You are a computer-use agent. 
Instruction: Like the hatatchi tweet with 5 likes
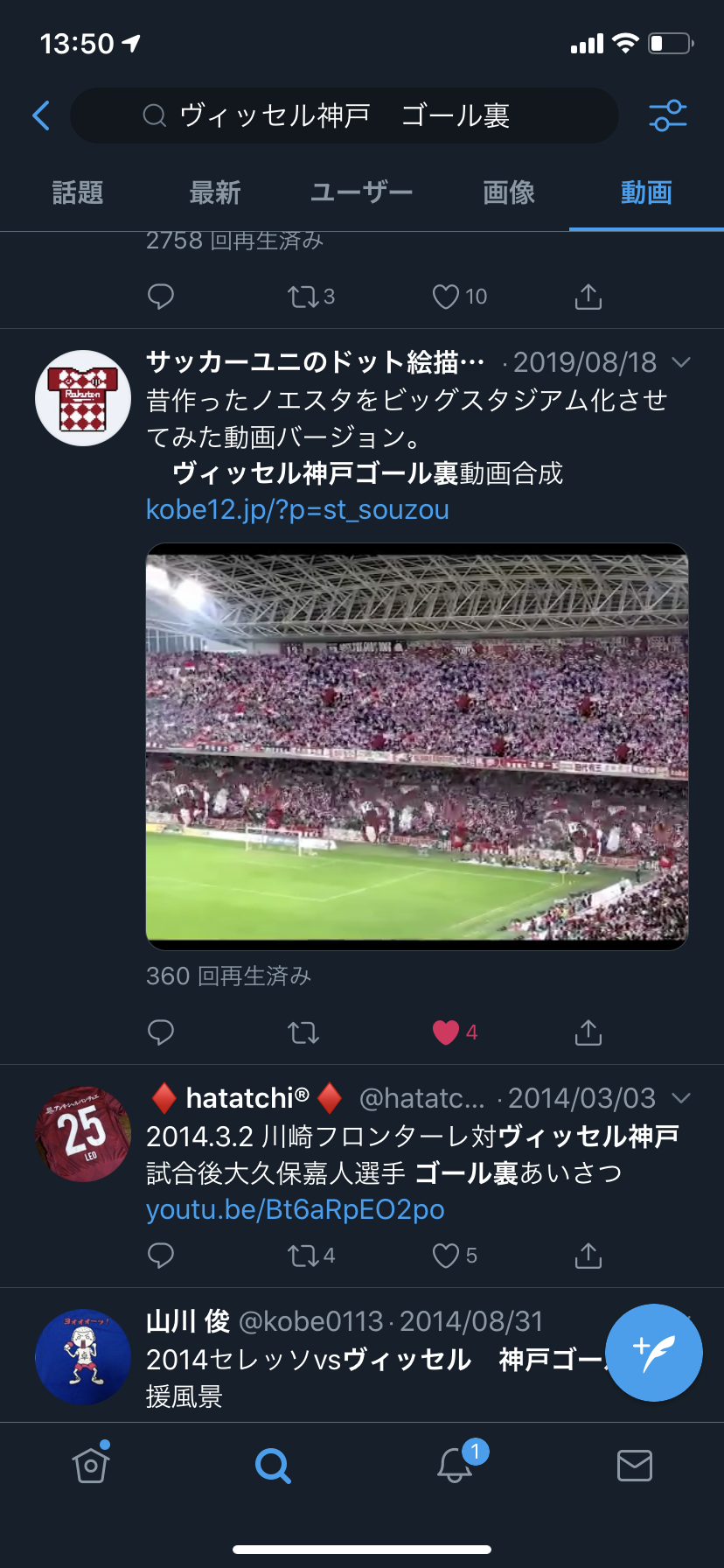point(446,1256)
